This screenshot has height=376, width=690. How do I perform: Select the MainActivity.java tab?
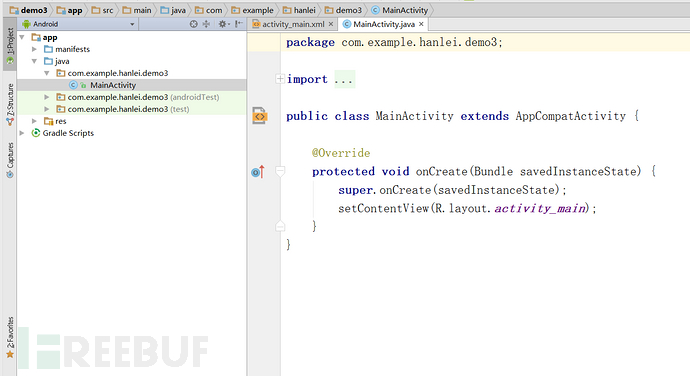[384, 24]
